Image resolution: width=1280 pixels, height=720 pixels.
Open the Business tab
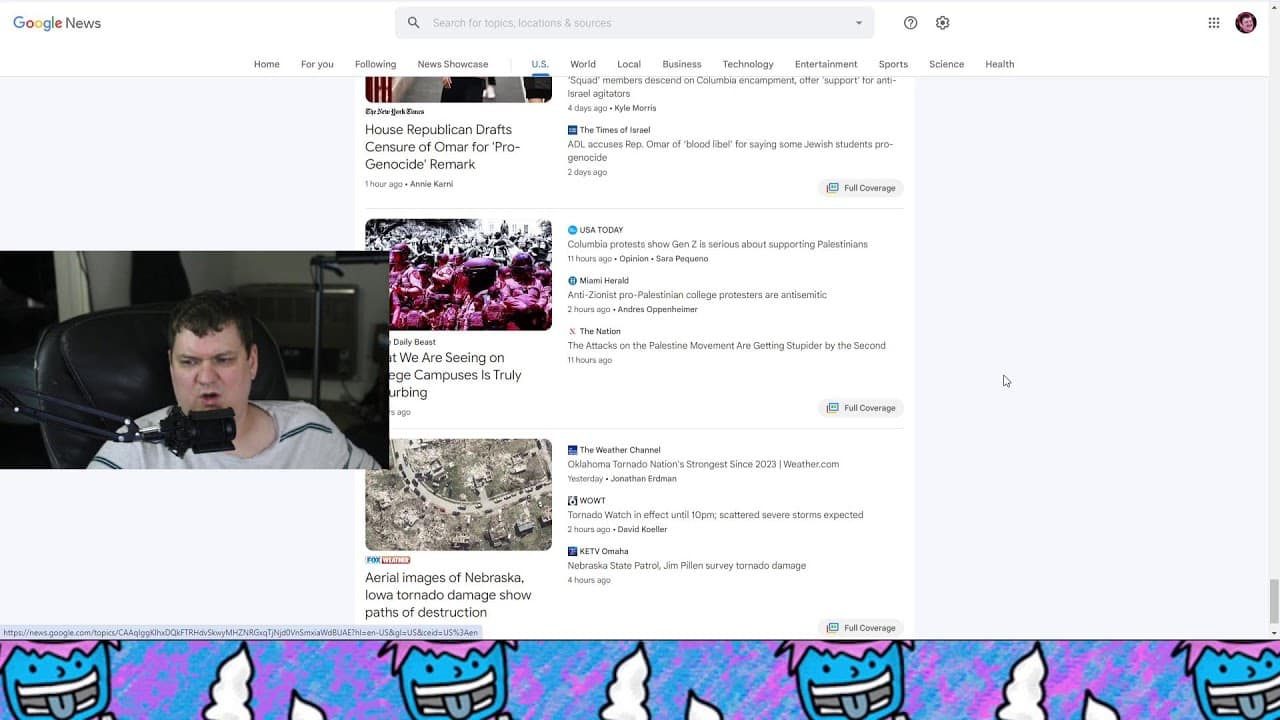(682, 64)
